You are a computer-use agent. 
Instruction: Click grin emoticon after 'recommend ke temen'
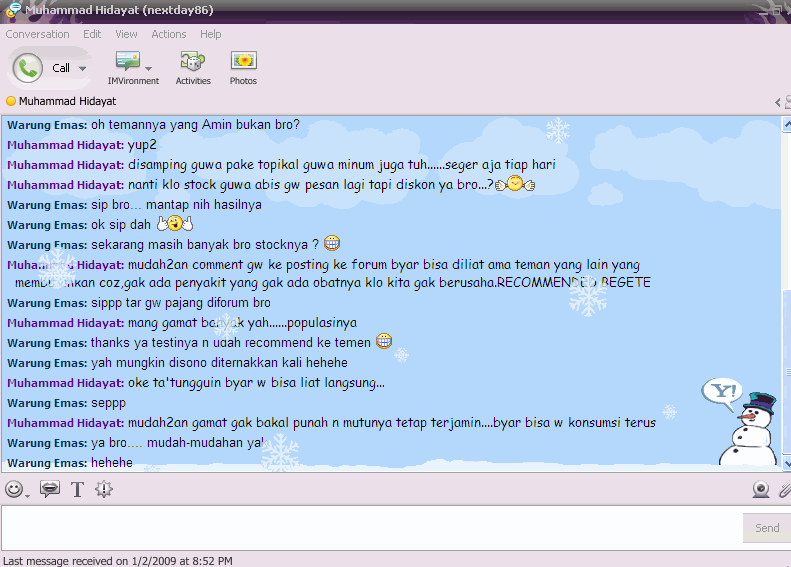point(384,342)
